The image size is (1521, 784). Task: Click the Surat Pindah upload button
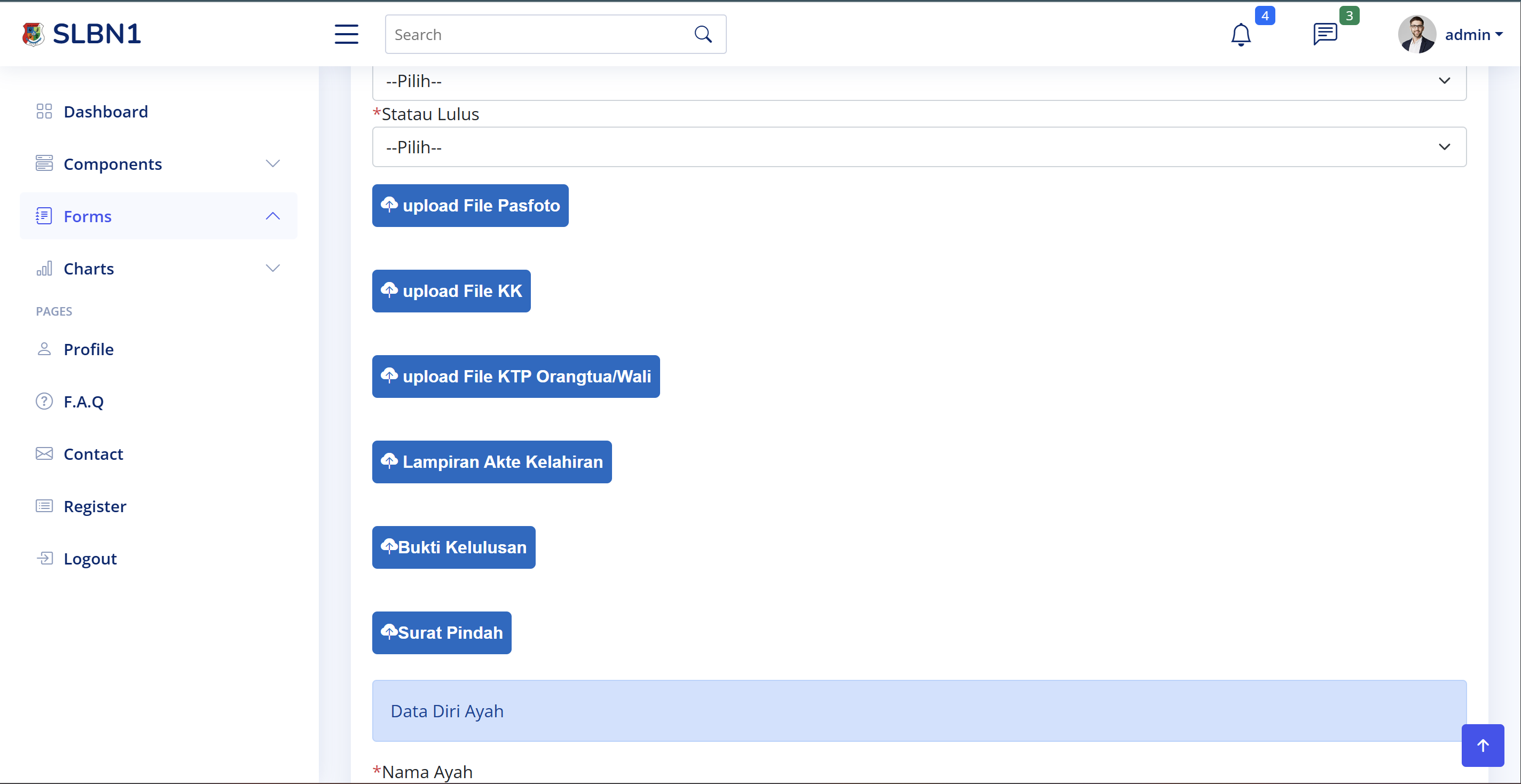441,632
